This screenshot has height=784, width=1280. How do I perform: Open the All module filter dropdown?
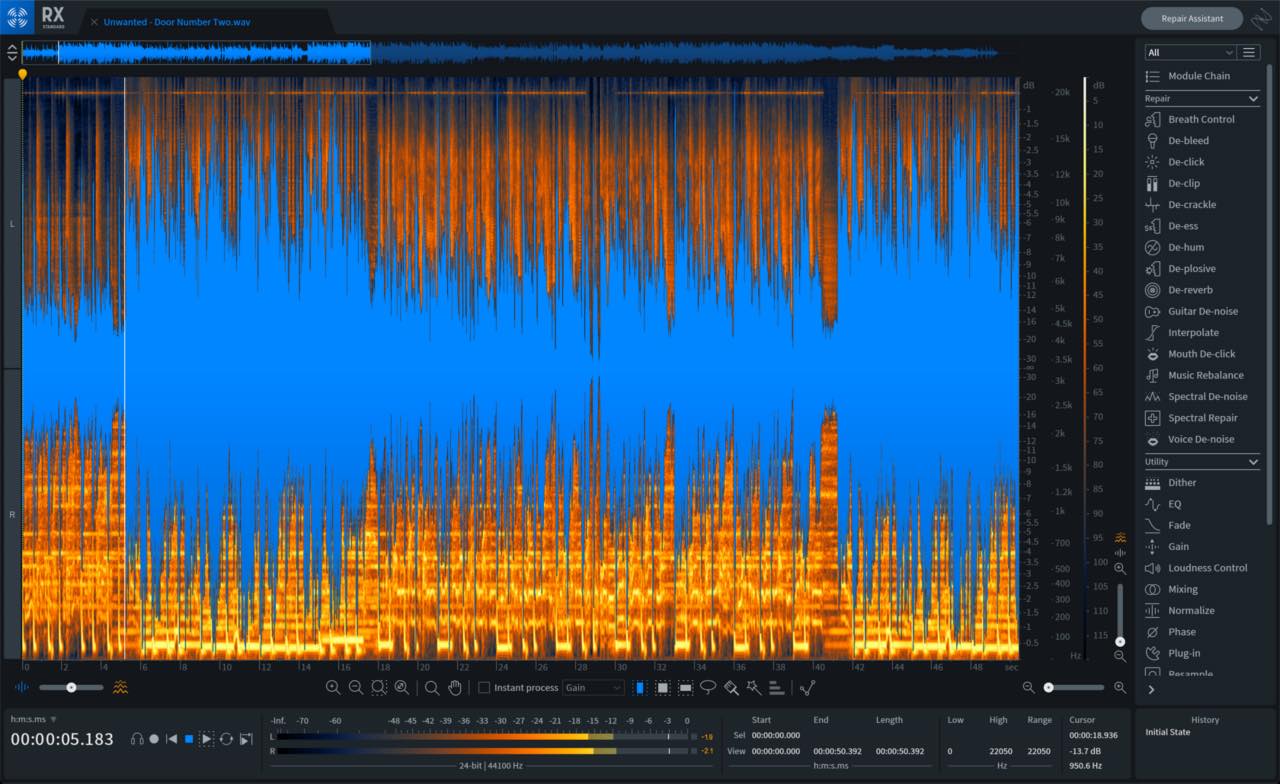[1190, 52]
